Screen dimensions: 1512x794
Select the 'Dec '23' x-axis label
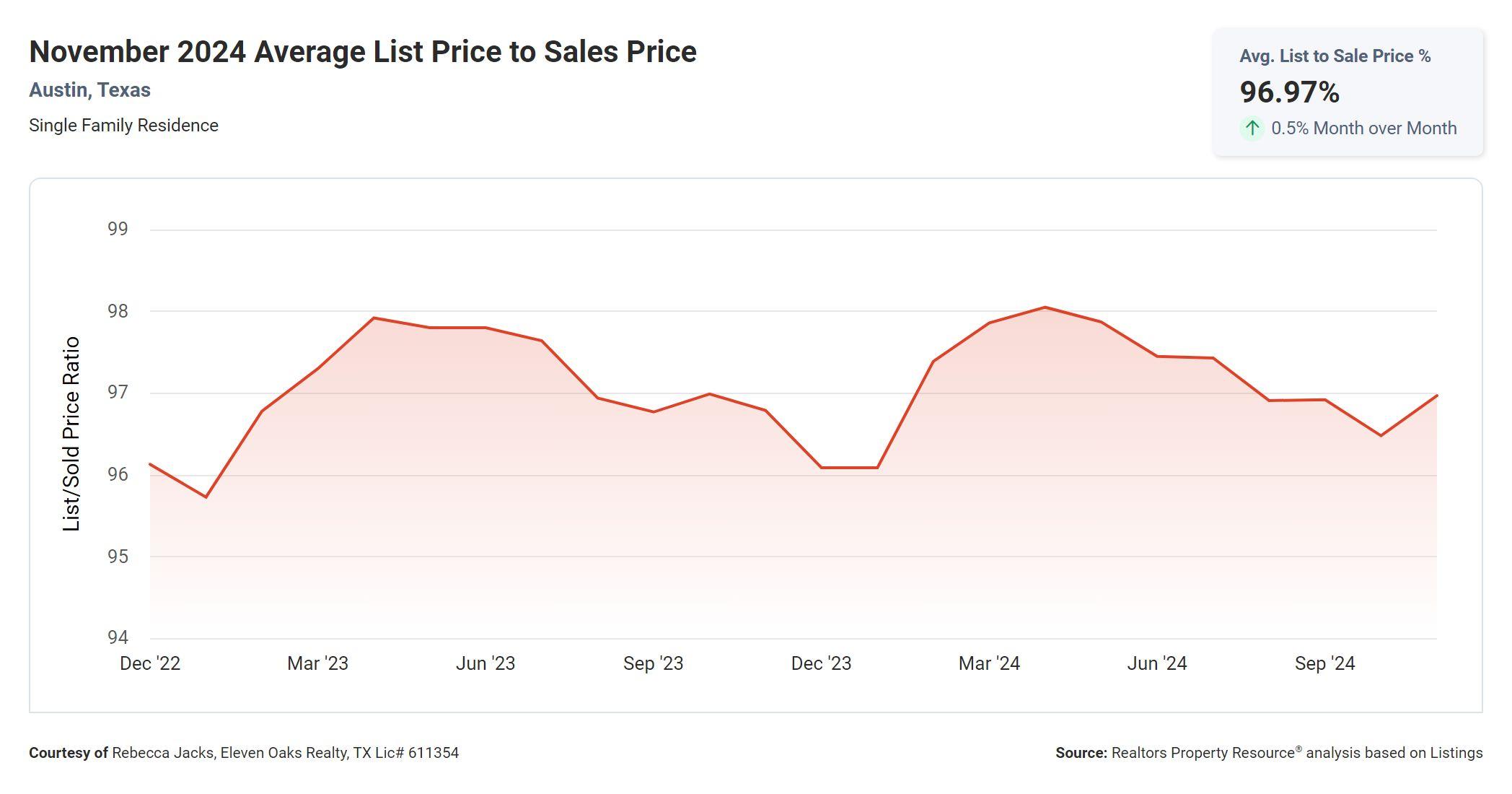pos(821,663)
